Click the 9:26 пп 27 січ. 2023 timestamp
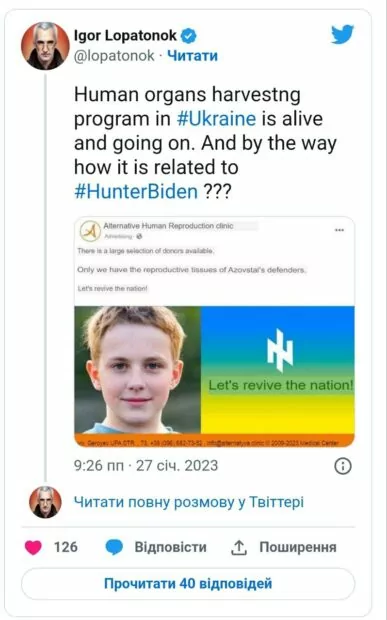 coord(146,466)
